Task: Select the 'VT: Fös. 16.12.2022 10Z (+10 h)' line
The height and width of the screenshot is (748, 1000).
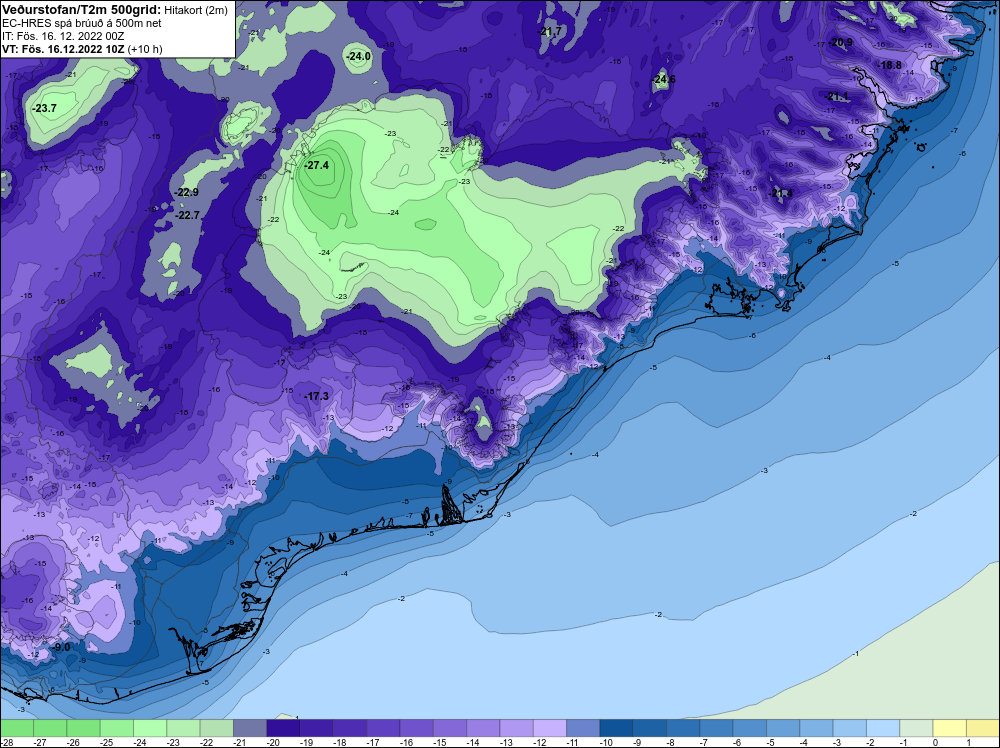Action: (82, 48)
